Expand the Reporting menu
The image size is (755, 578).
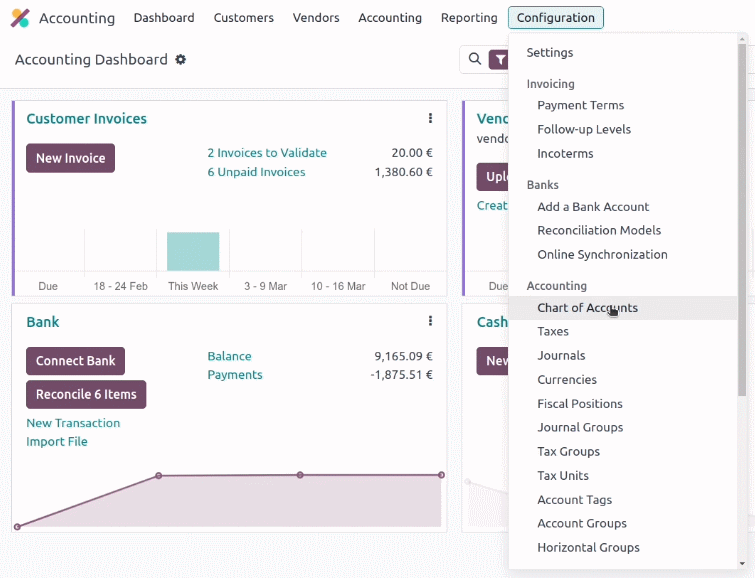(x=469, y=18)
